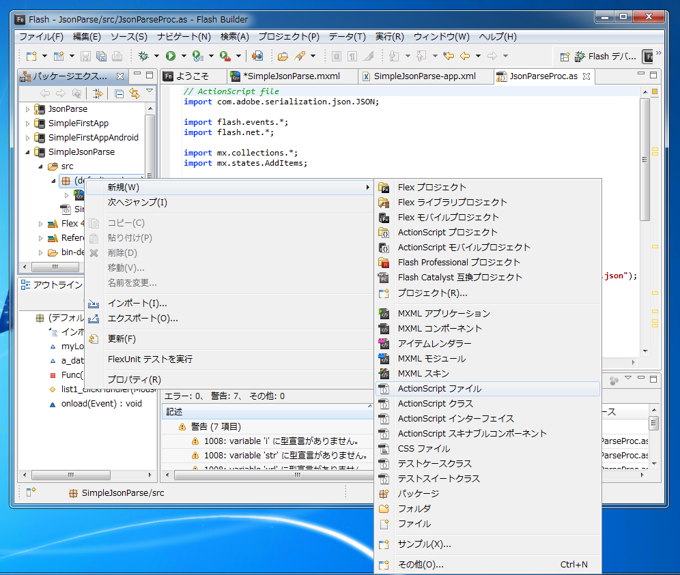The width and height of the screenshot is (680, 575).
Task: Click Last Edit Location arrow icon
Action: click(448, 56)
